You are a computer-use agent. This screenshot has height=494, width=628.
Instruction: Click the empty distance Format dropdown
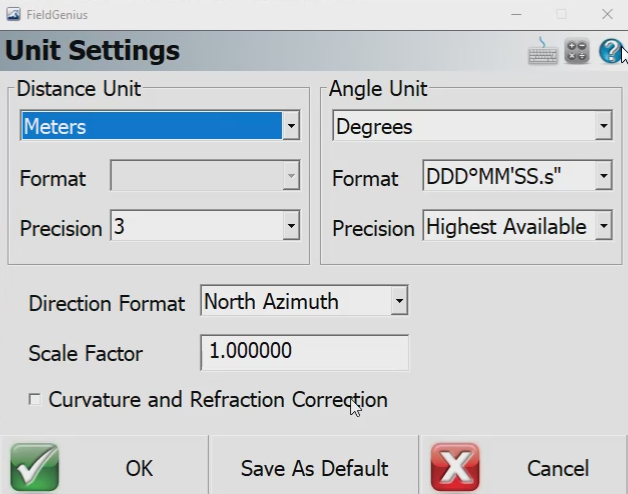tap(204, 178)
